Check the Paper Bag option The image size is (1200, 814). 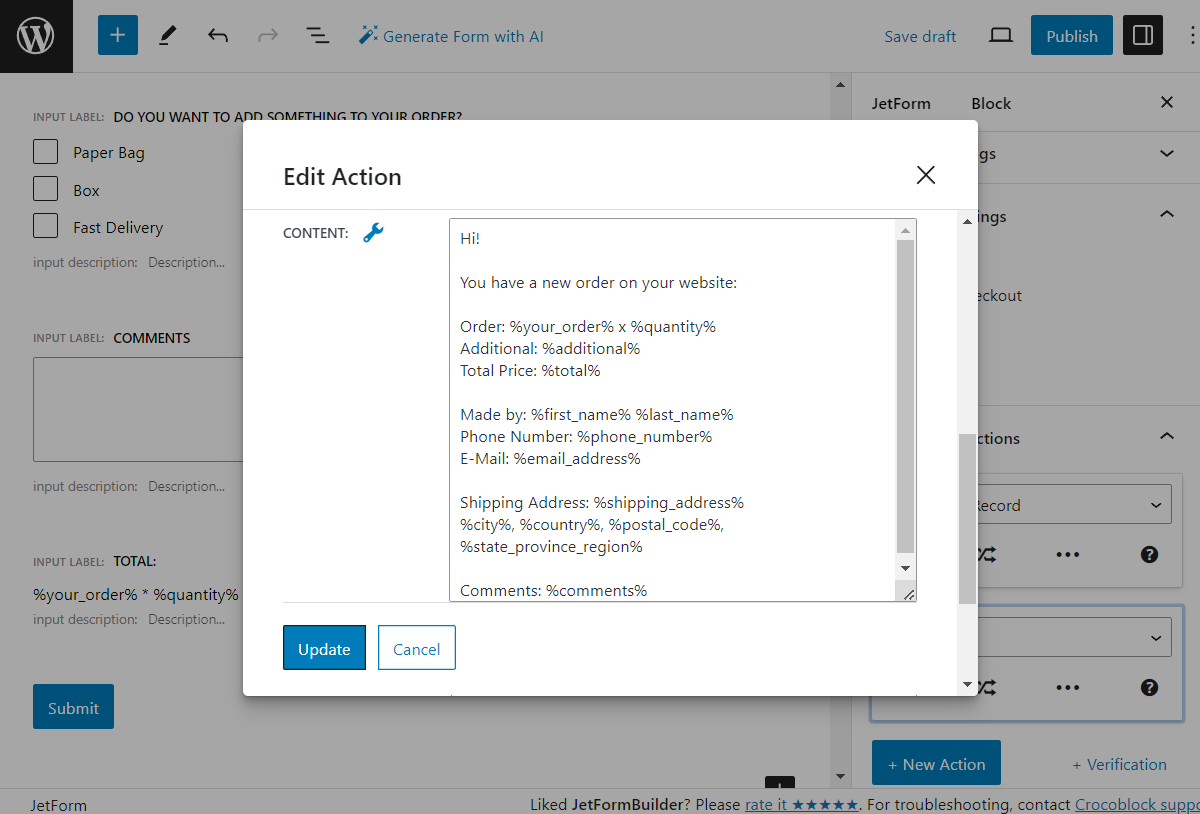coord(45,151)
